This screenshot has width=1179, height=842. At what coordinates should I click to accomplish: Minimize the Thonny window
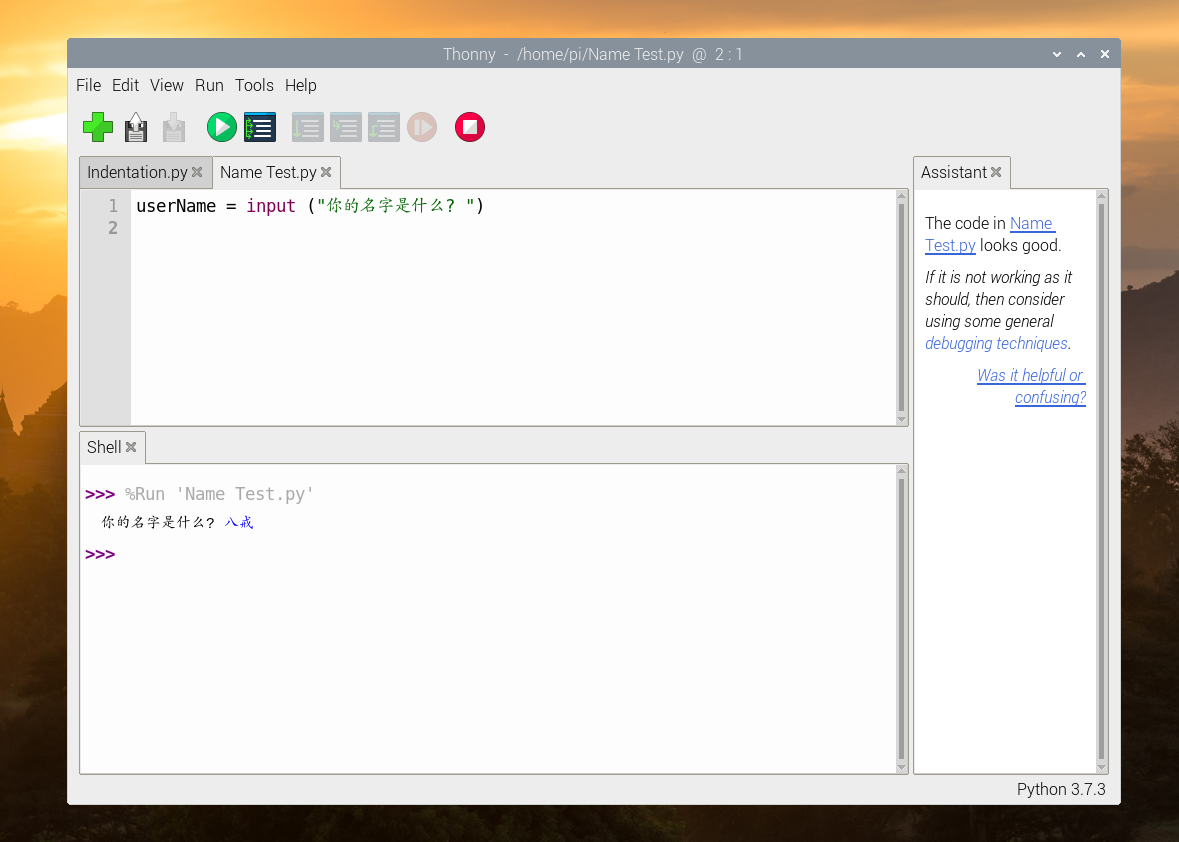point(1057,54)
